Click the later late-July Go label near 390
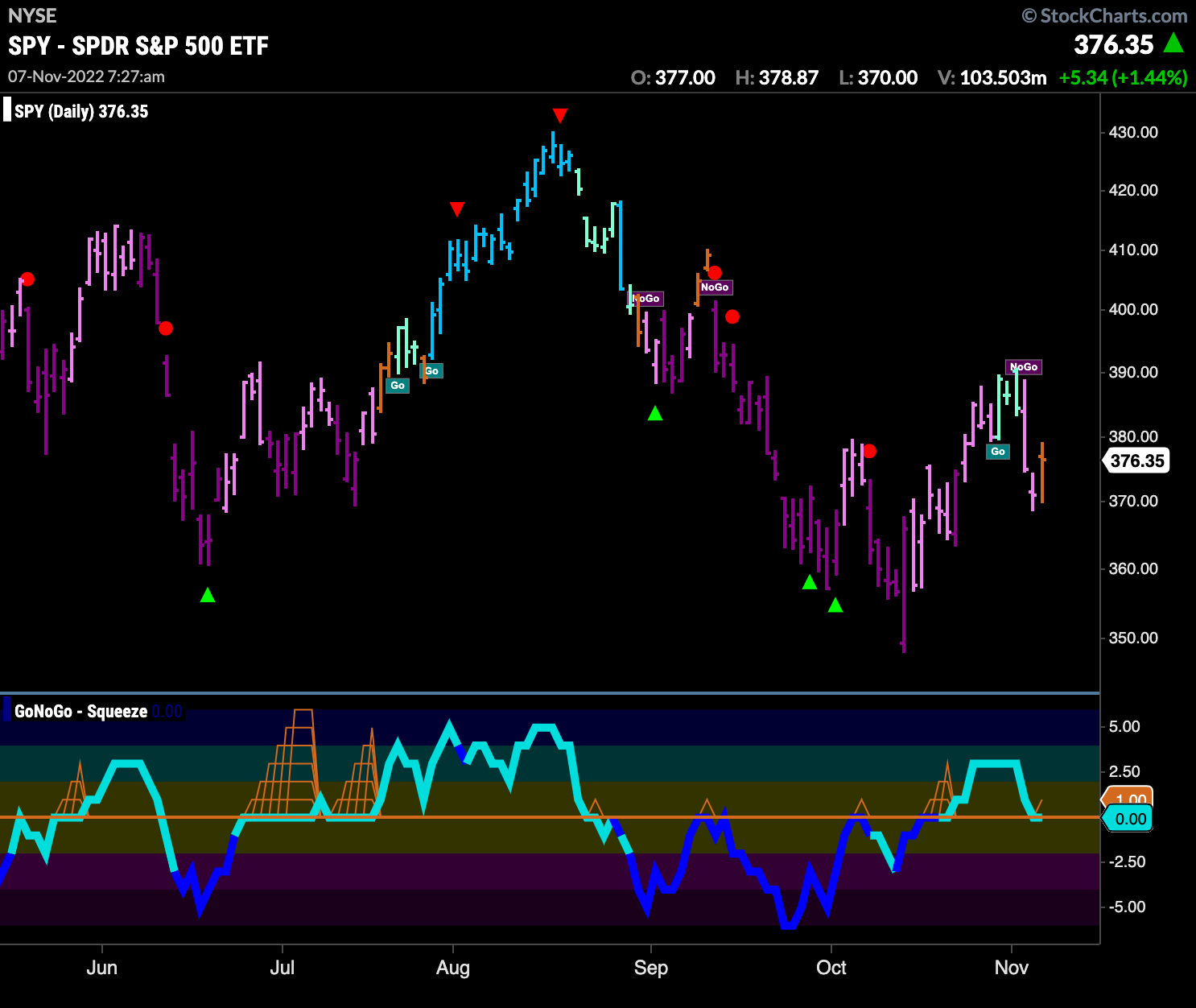Viewport: 1196px width, 1008px height. 431,371
